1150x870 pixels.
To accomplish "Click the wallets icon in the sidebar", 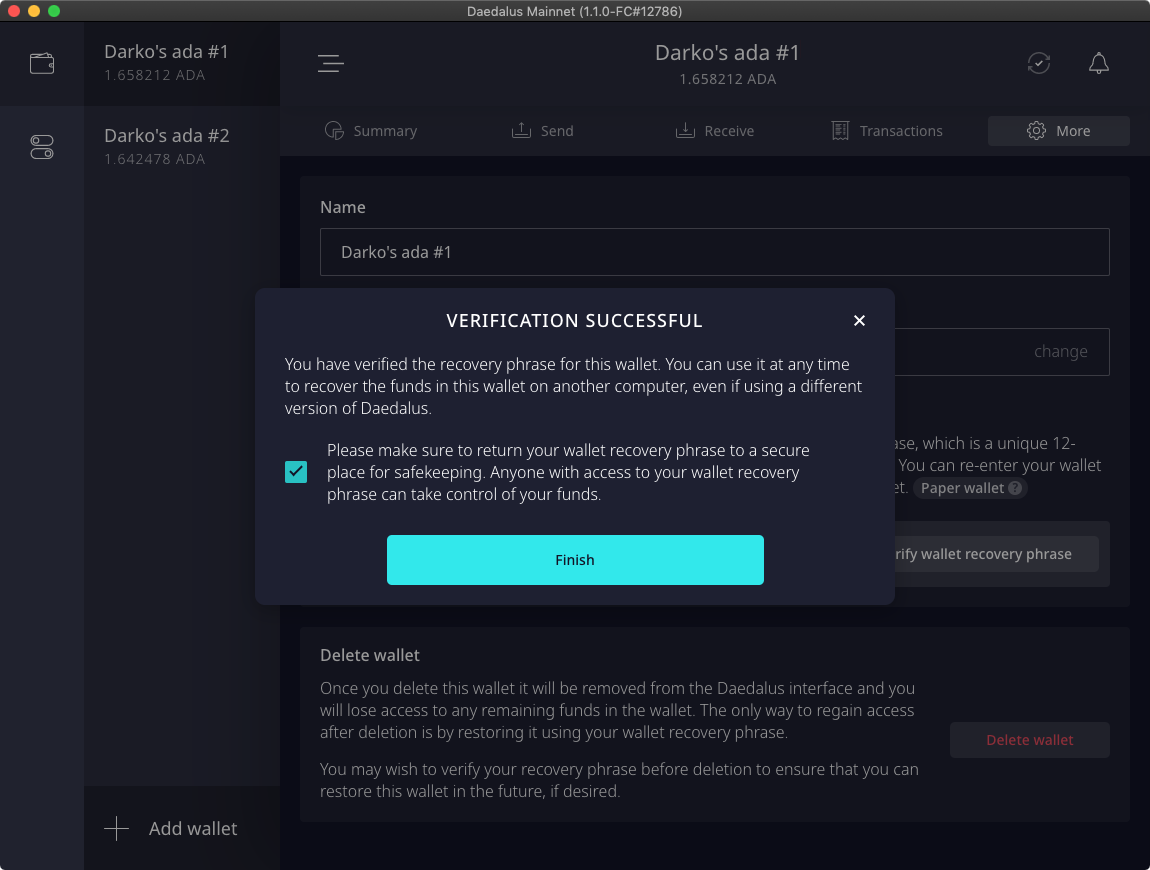I will click(42, 64).
